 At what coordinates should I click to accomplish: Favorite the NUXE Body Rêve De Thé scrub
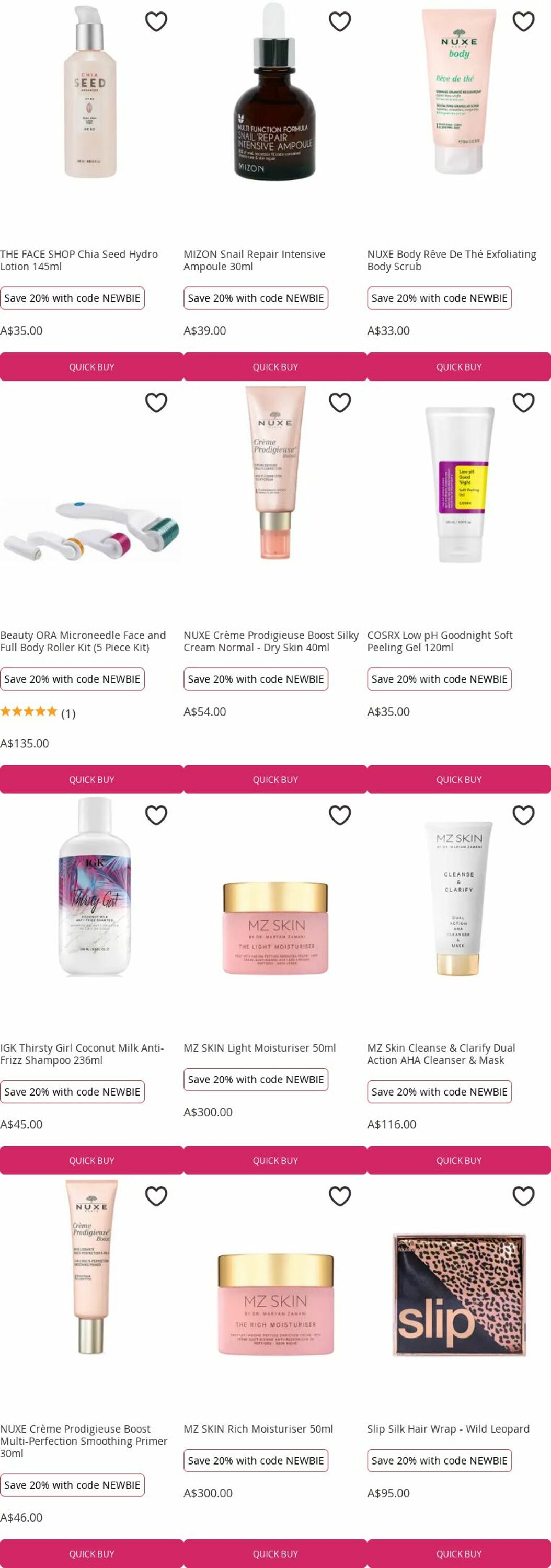[524, 21]
